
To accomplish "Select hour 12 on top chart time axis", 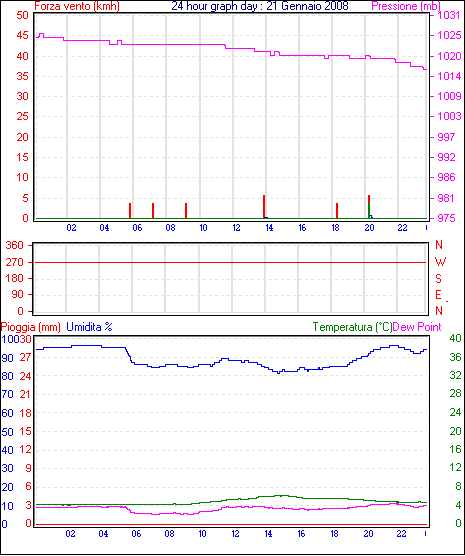I will point(236,228).
